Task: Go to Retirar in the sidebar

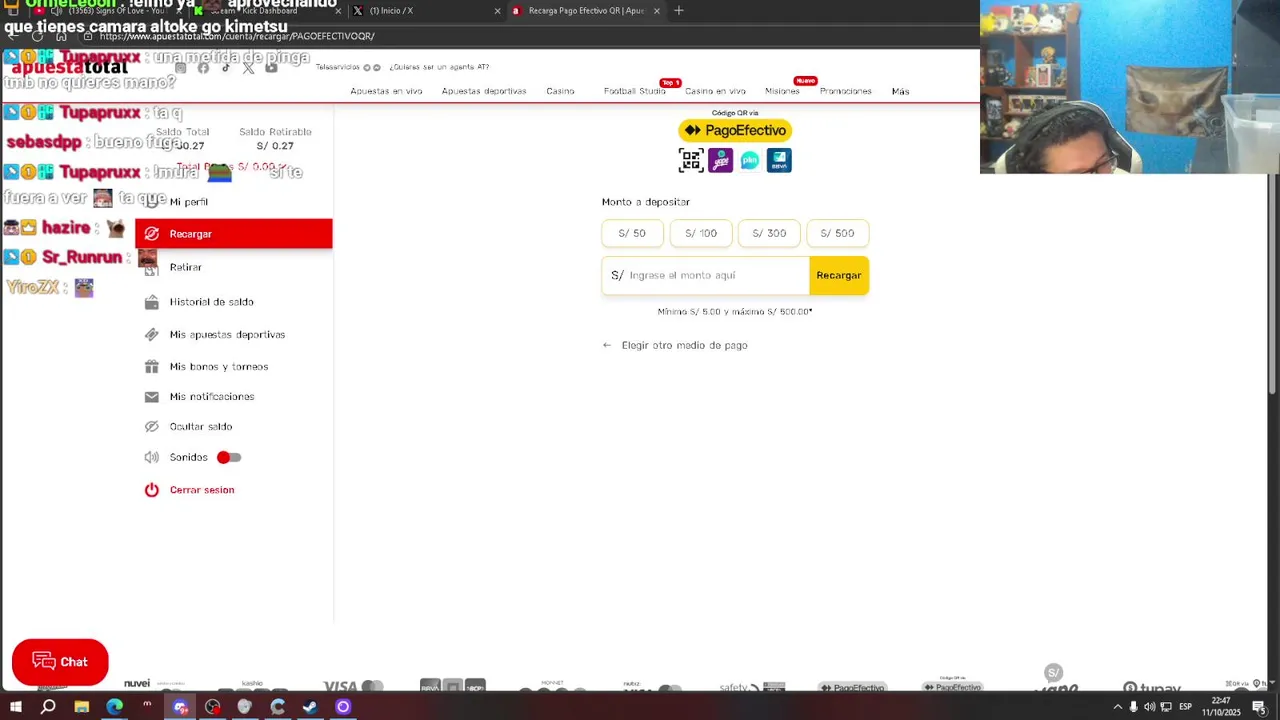Action: [x=185, y=267]
